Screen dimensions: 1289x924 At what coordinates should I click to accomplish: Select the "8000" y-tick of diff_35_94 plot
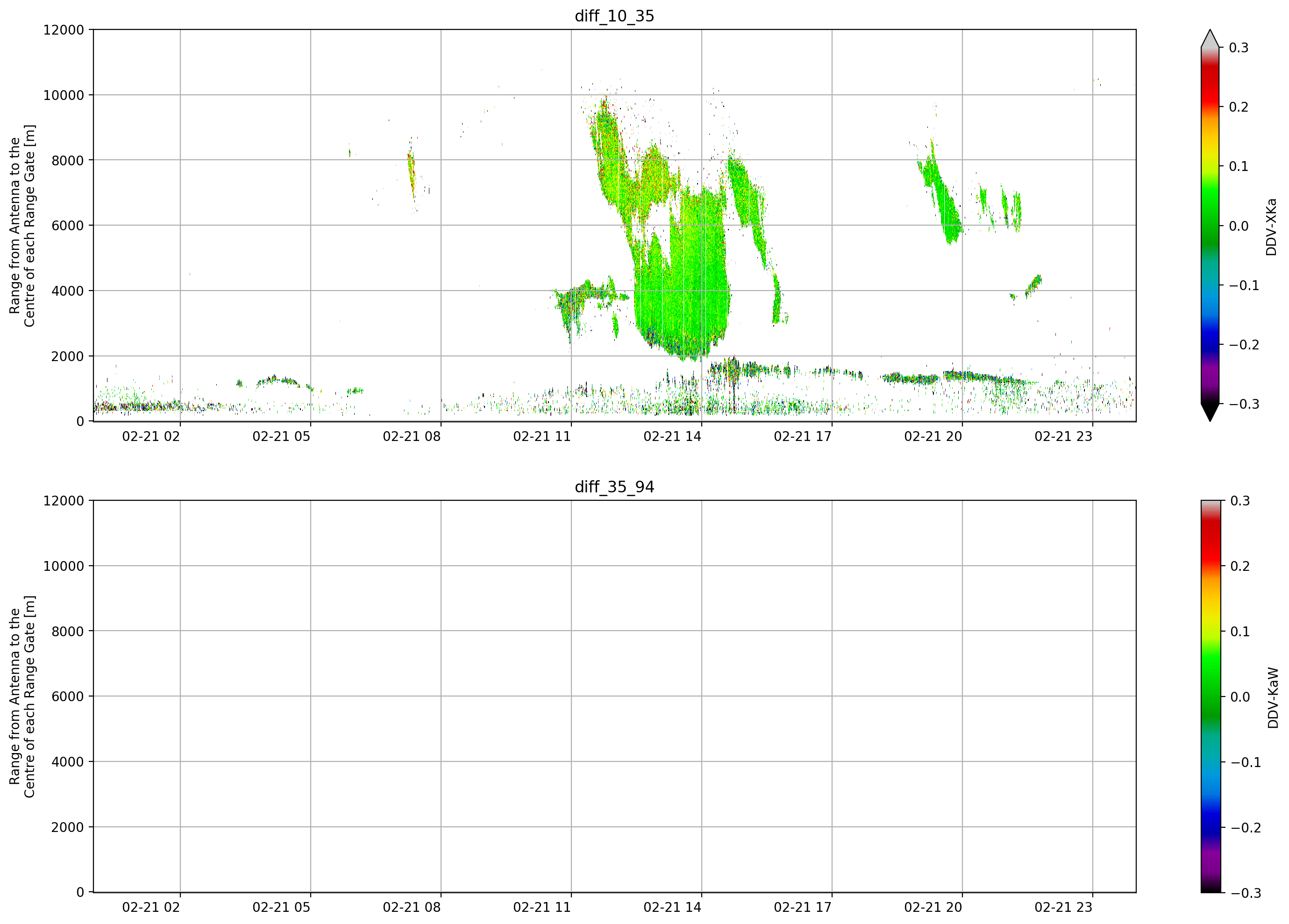coord(68,632)
